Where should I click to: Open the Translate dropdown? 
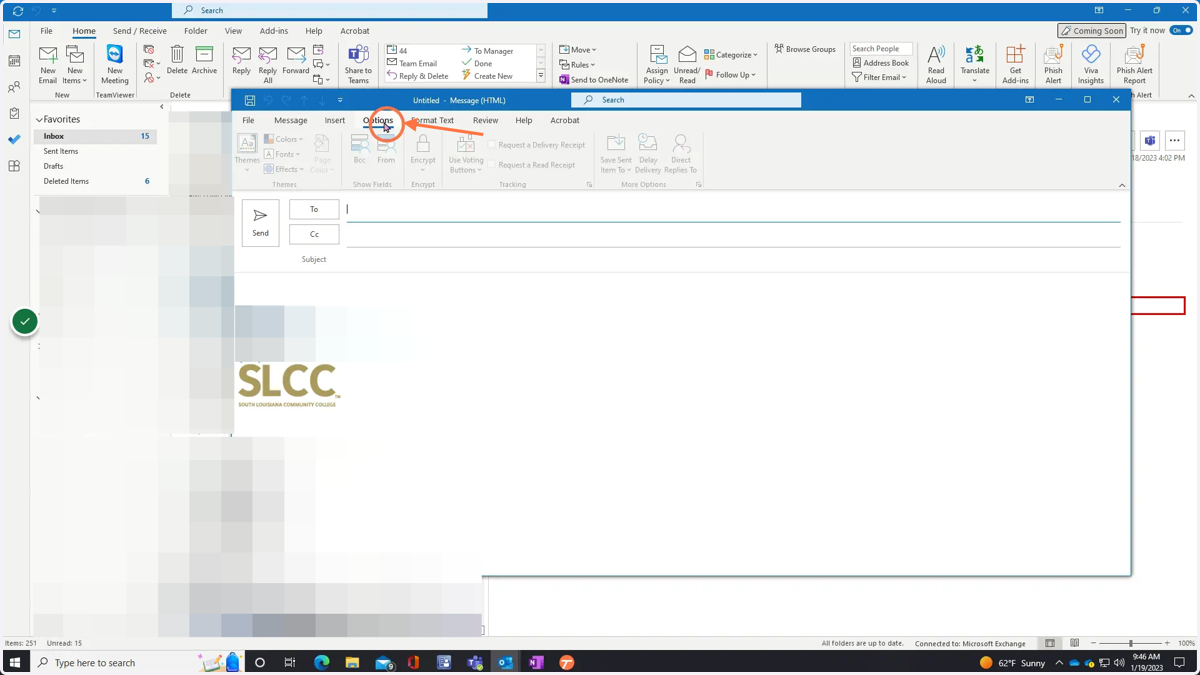pos(975,64)
